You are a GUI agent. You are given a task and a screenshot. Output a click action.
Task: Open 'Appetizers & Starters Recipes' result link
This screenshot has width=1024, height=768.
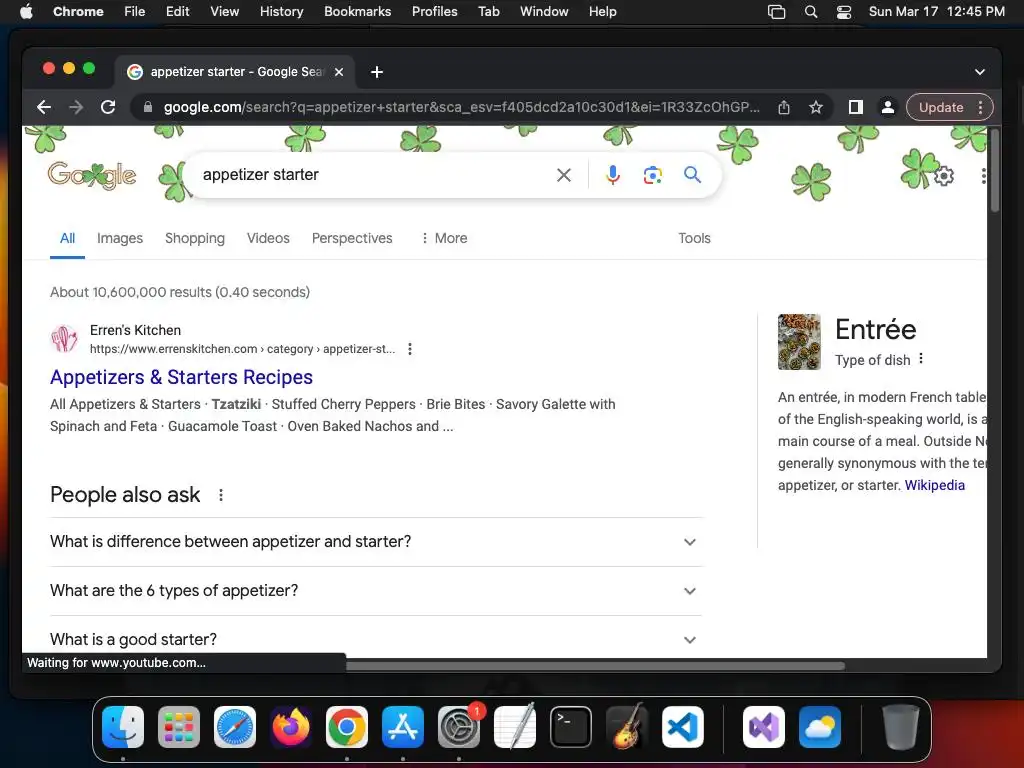182,377
